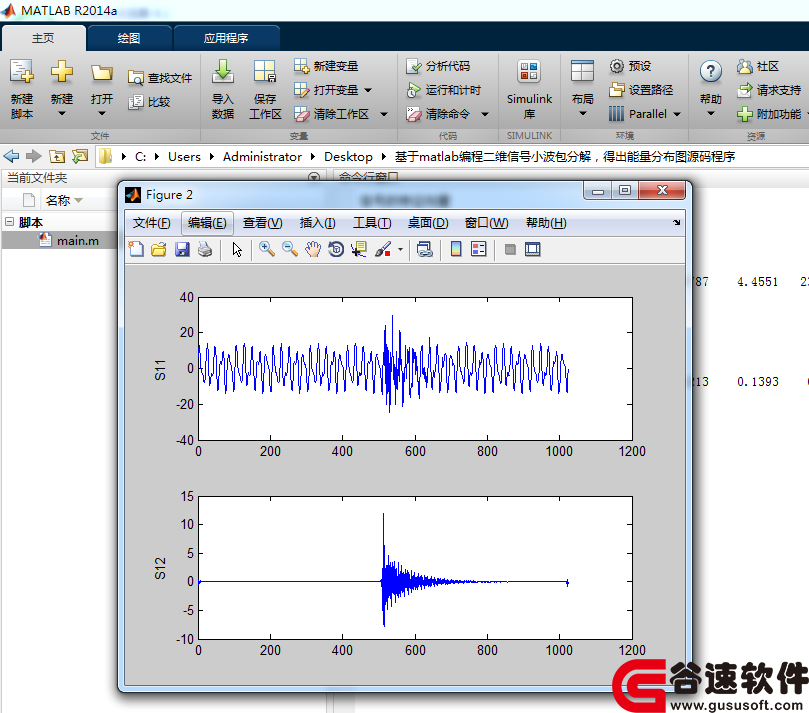Select the main.m file
The image size is (809, 713).
pos(77,240)
